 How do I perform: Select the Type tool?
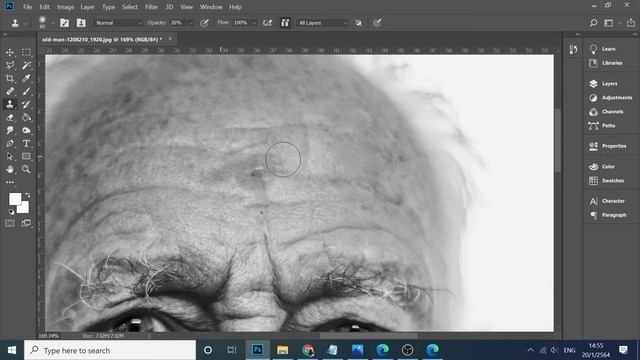[26, 144]
